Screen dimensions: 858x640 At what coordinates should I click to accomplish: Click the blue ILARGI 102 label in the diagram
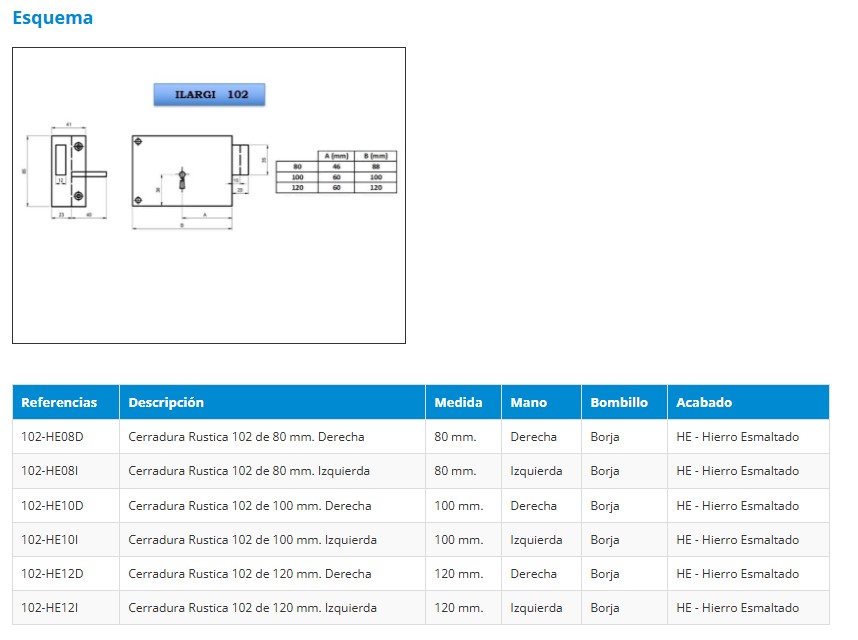pos(209,95)
